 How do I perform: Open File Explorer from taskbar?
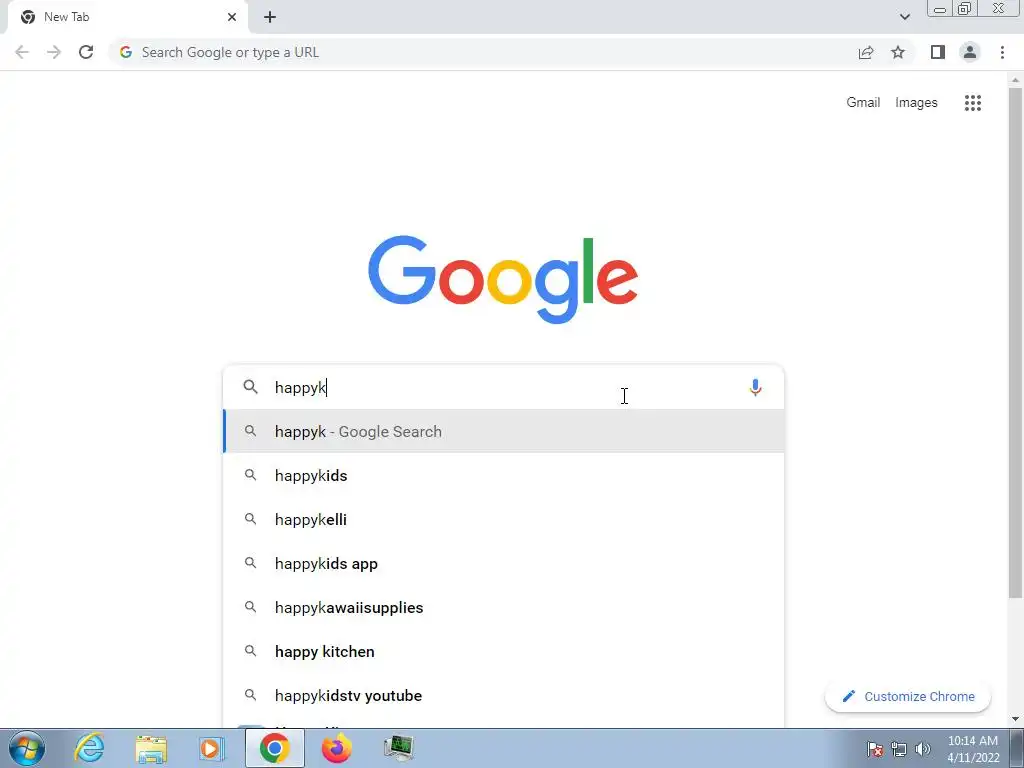(151, 749)
